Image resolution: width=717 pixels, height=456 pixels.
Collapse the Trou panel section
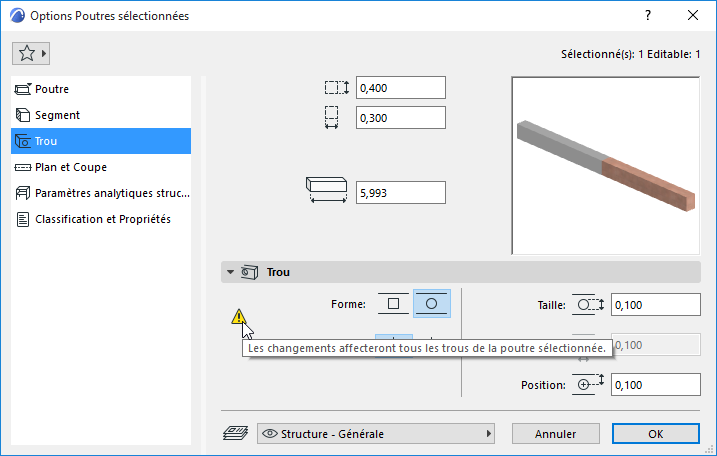[x=231, y=272]
